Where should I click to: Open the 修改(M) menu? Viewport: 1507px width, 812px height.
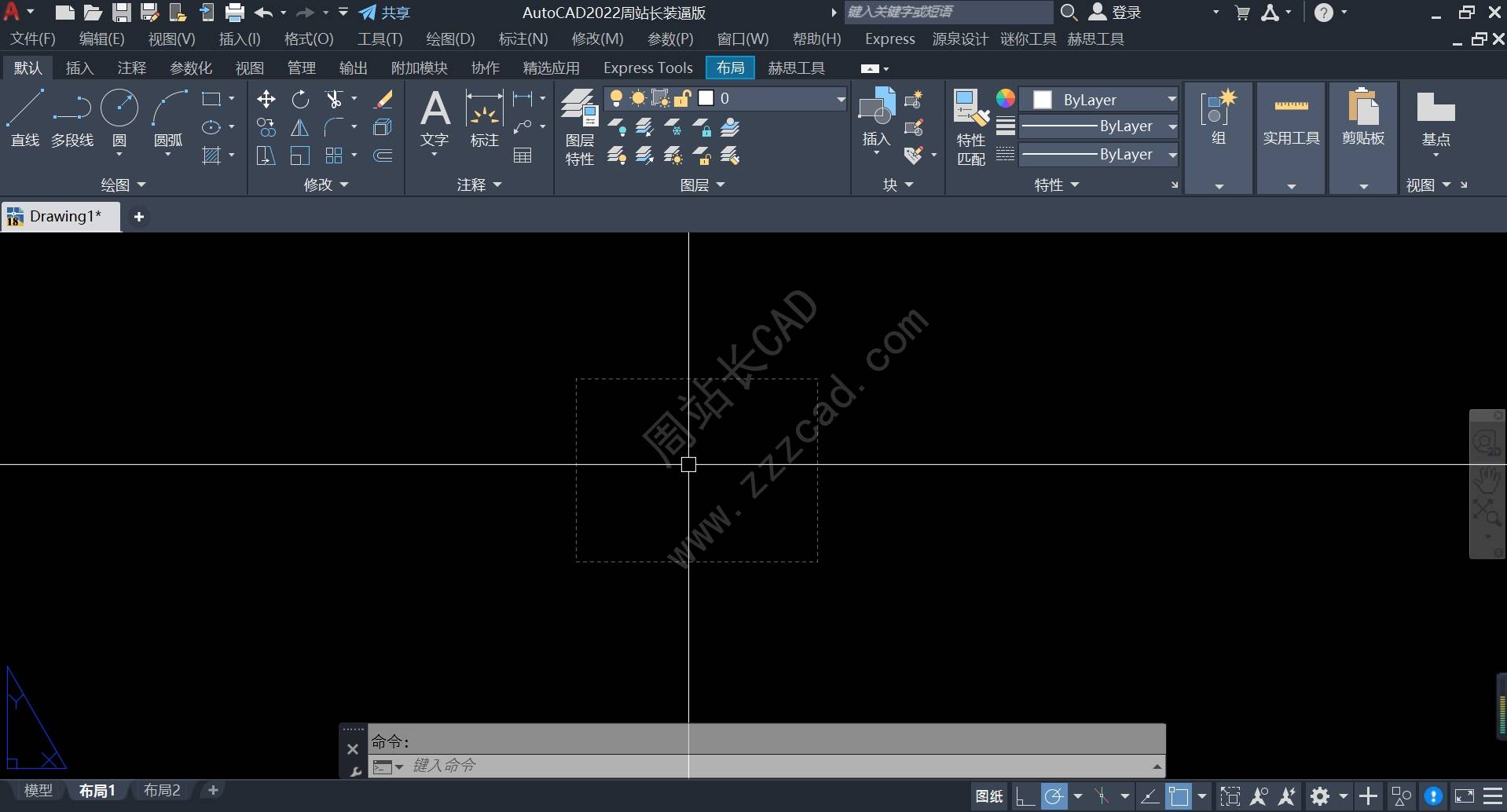tap(597, 39)
